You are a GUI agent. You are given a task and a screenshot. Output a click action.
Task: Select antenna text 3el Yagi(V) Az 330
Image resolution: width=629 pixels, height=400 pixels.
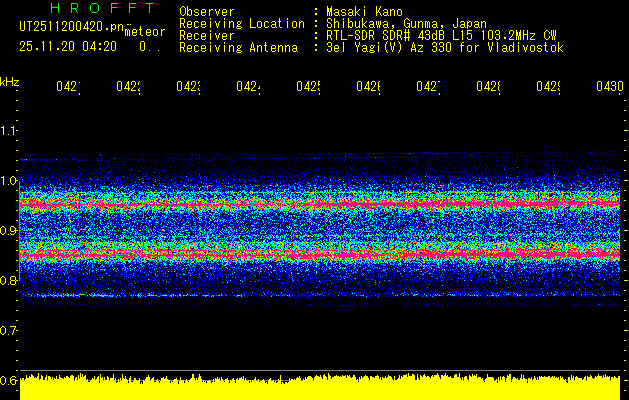(391, 48)
